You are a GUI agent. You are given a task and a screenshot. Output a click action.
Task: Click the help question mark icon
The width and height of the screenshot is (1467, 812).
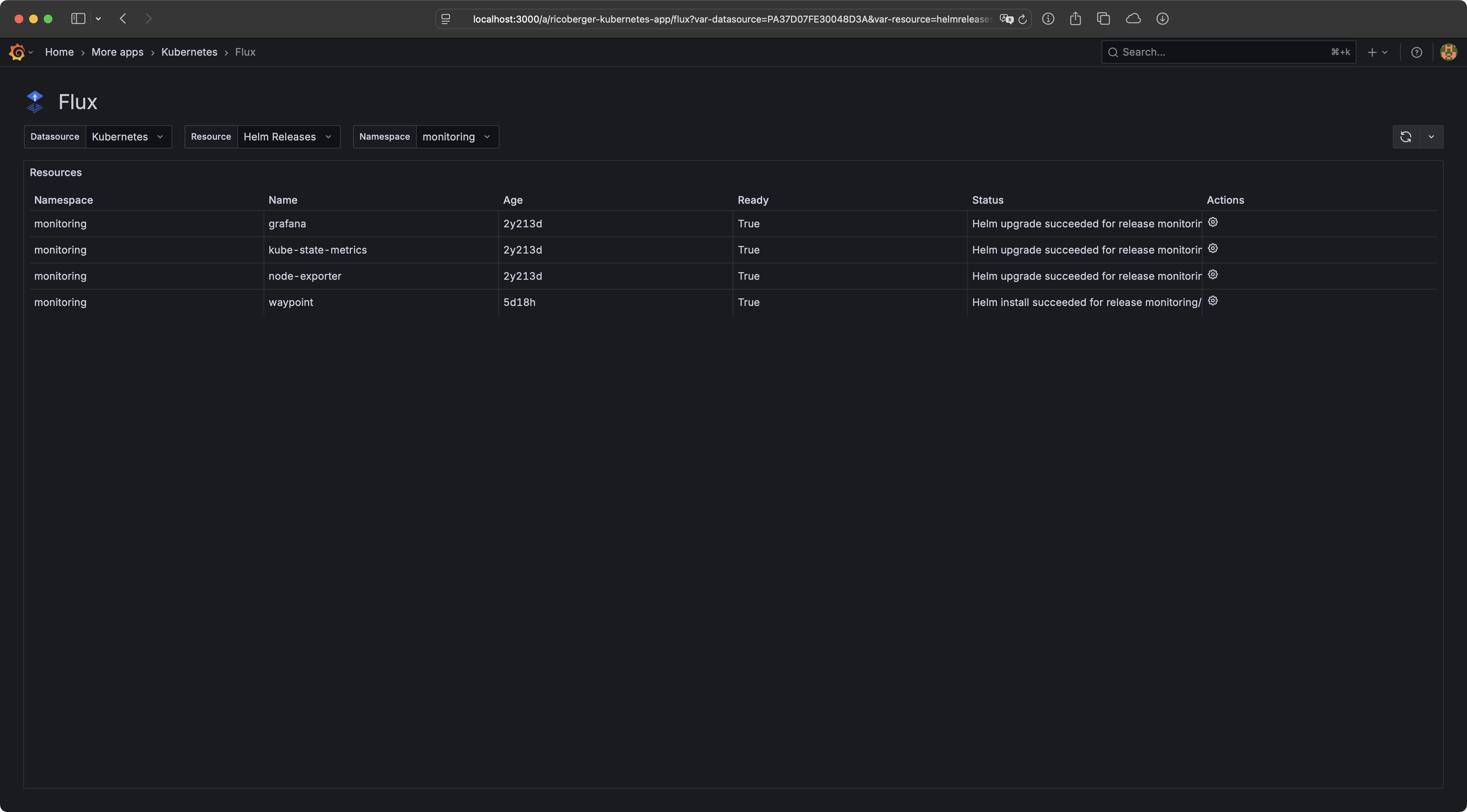1416,52
